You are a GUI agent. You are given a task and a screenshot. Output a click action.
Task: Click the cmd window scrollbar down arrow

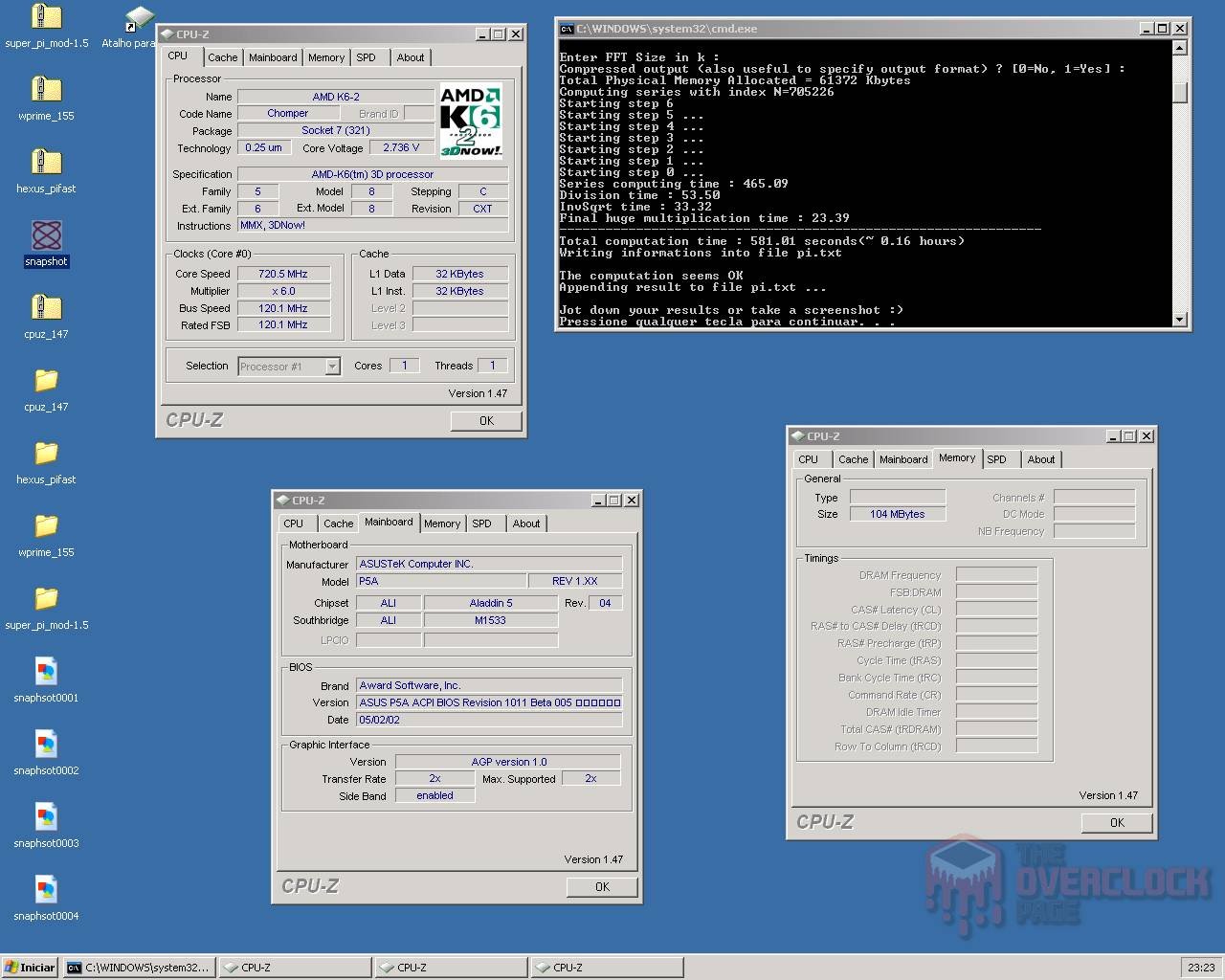point(1180,320)
